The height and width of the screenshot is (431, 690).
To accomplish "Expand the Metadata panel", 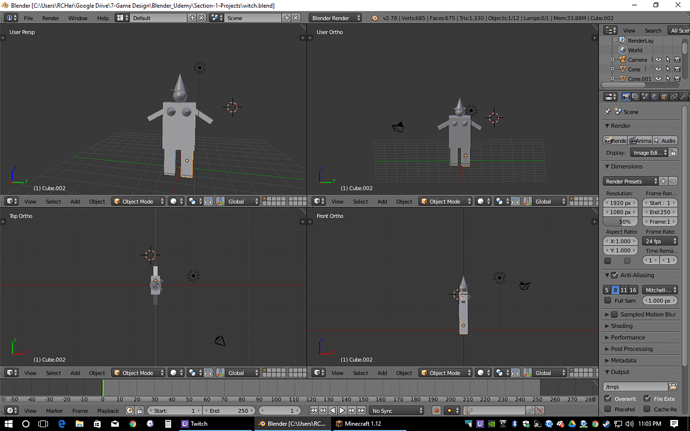I will tap(623, 360).
